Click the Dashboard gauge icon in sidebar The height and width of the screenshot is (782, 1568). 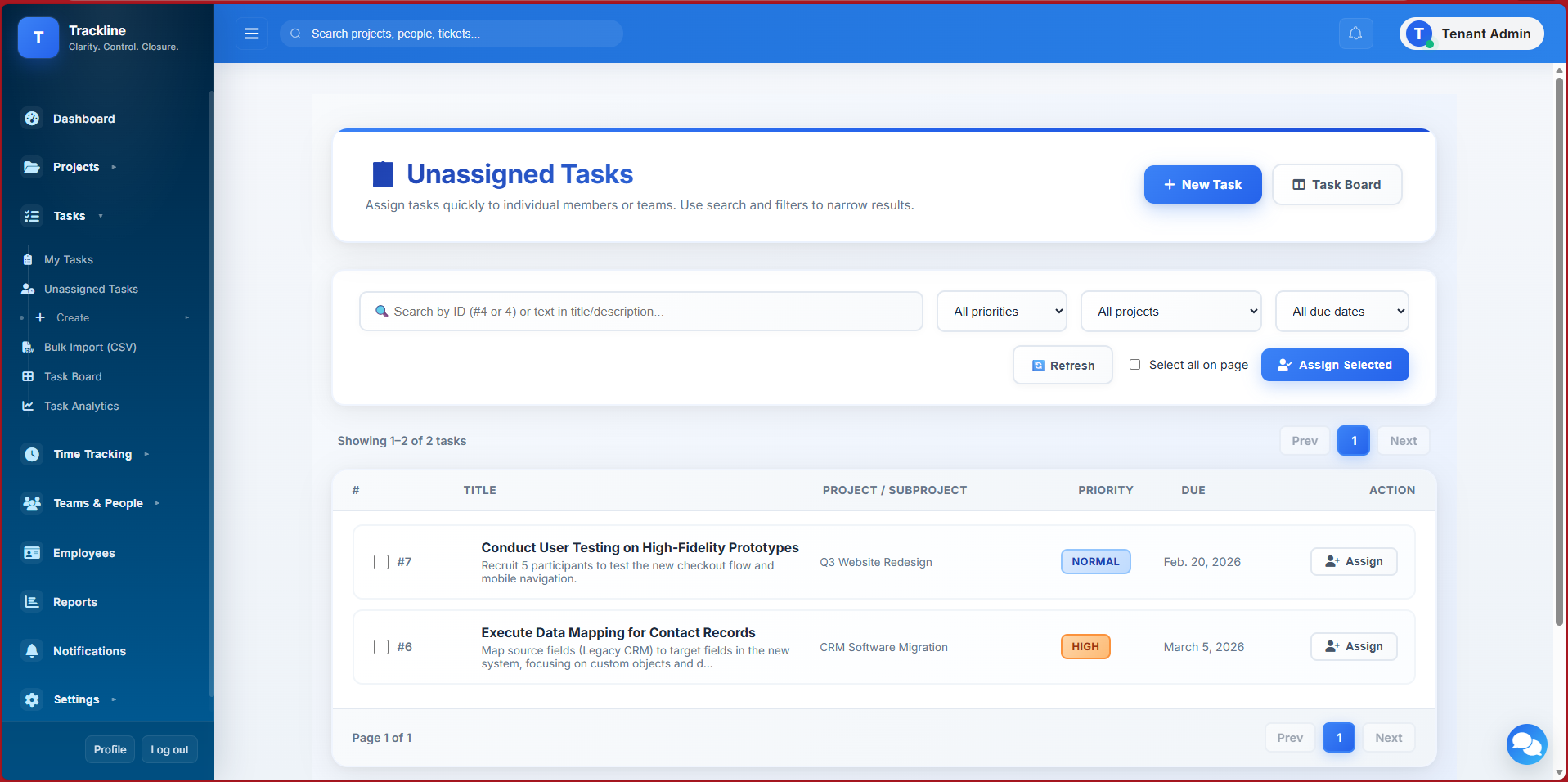(x=32, y=119)
